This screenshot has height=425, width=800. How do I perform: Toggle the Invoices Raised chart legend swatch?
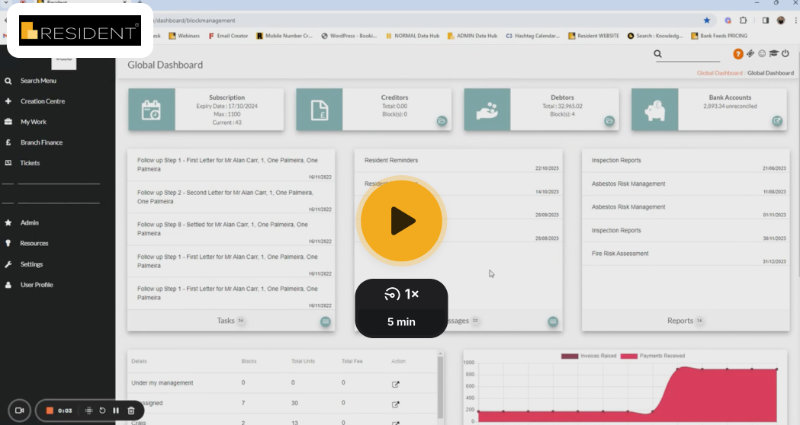coord(570,356)
